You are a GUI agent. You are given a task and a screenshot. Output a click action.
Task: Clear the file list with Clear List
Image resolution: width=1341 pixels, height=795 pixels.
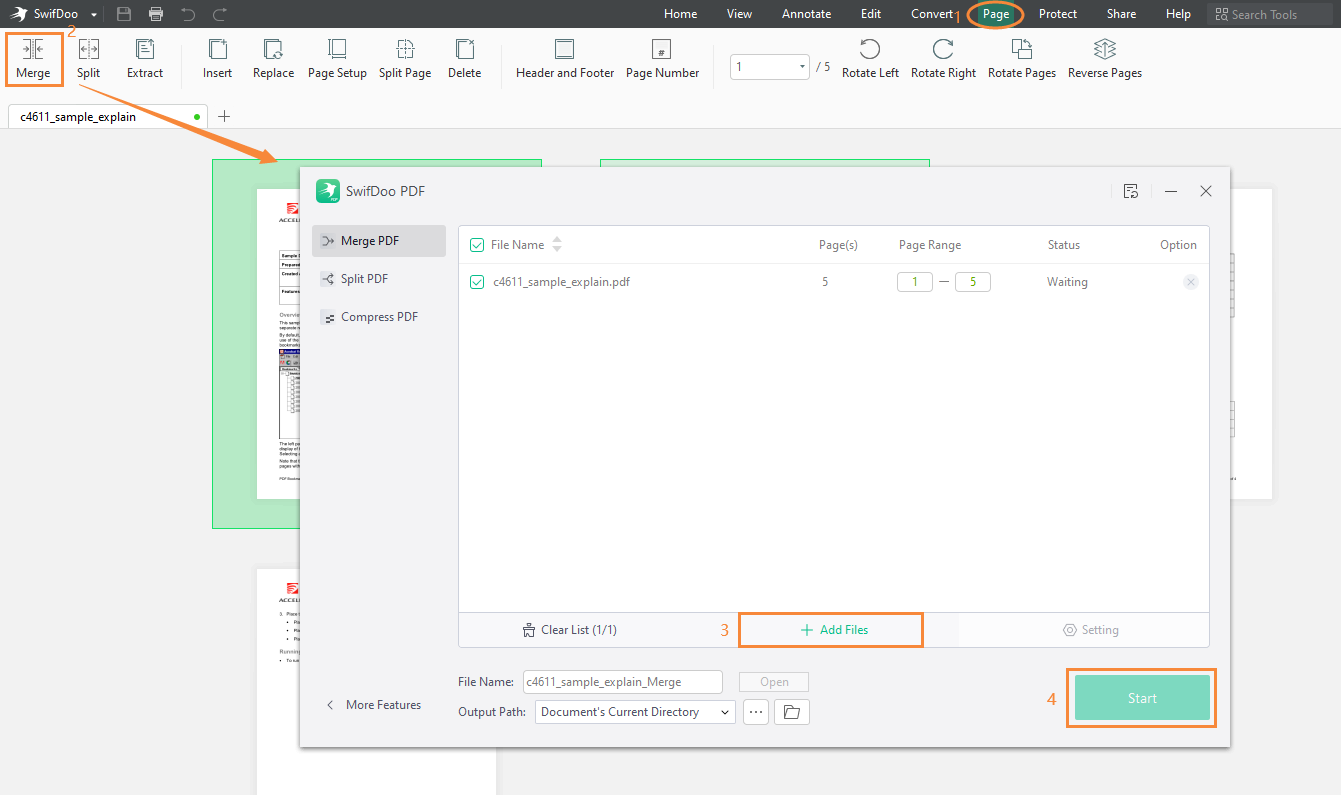pyautogui.click(x=569, y=630)
